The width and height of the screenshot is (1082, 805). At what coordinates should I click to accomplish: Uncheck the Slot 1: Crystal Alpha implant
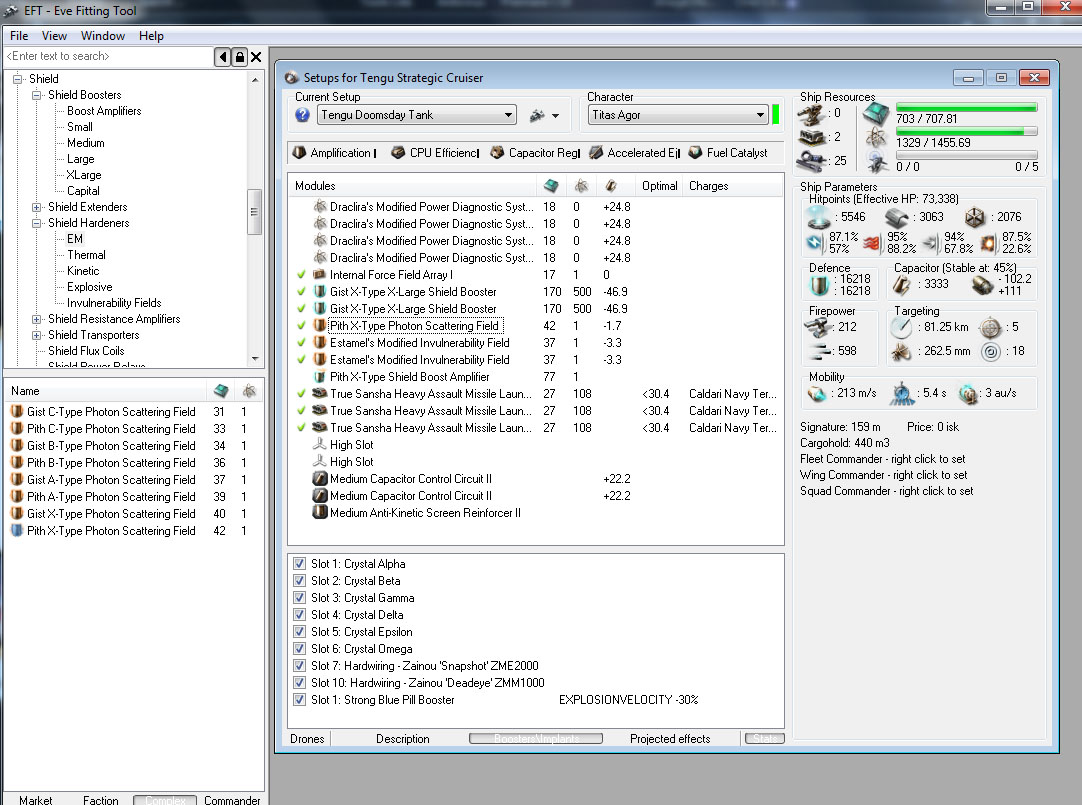300,564
